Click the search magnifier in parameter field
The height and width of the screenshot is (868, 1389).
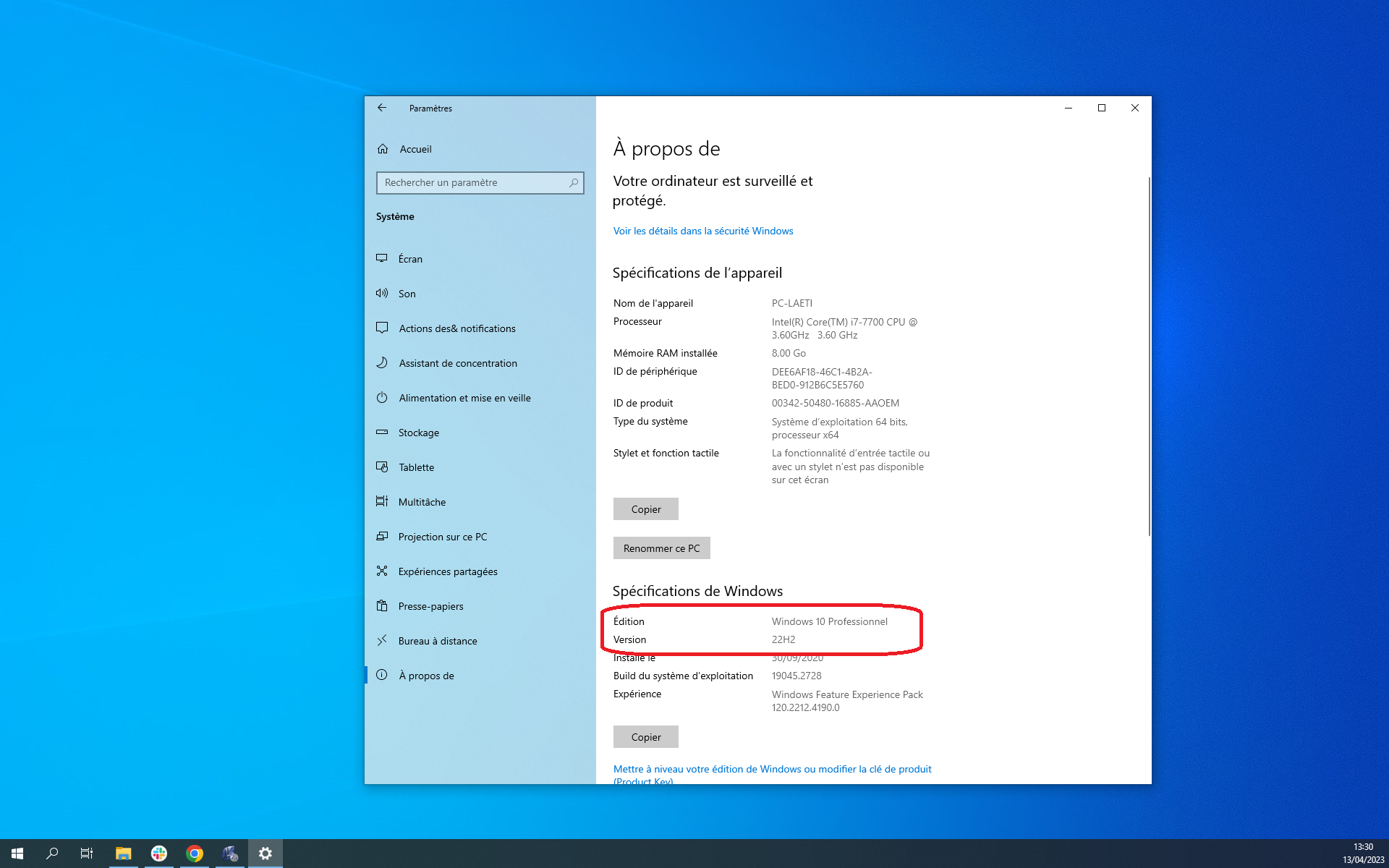(574, 183)
